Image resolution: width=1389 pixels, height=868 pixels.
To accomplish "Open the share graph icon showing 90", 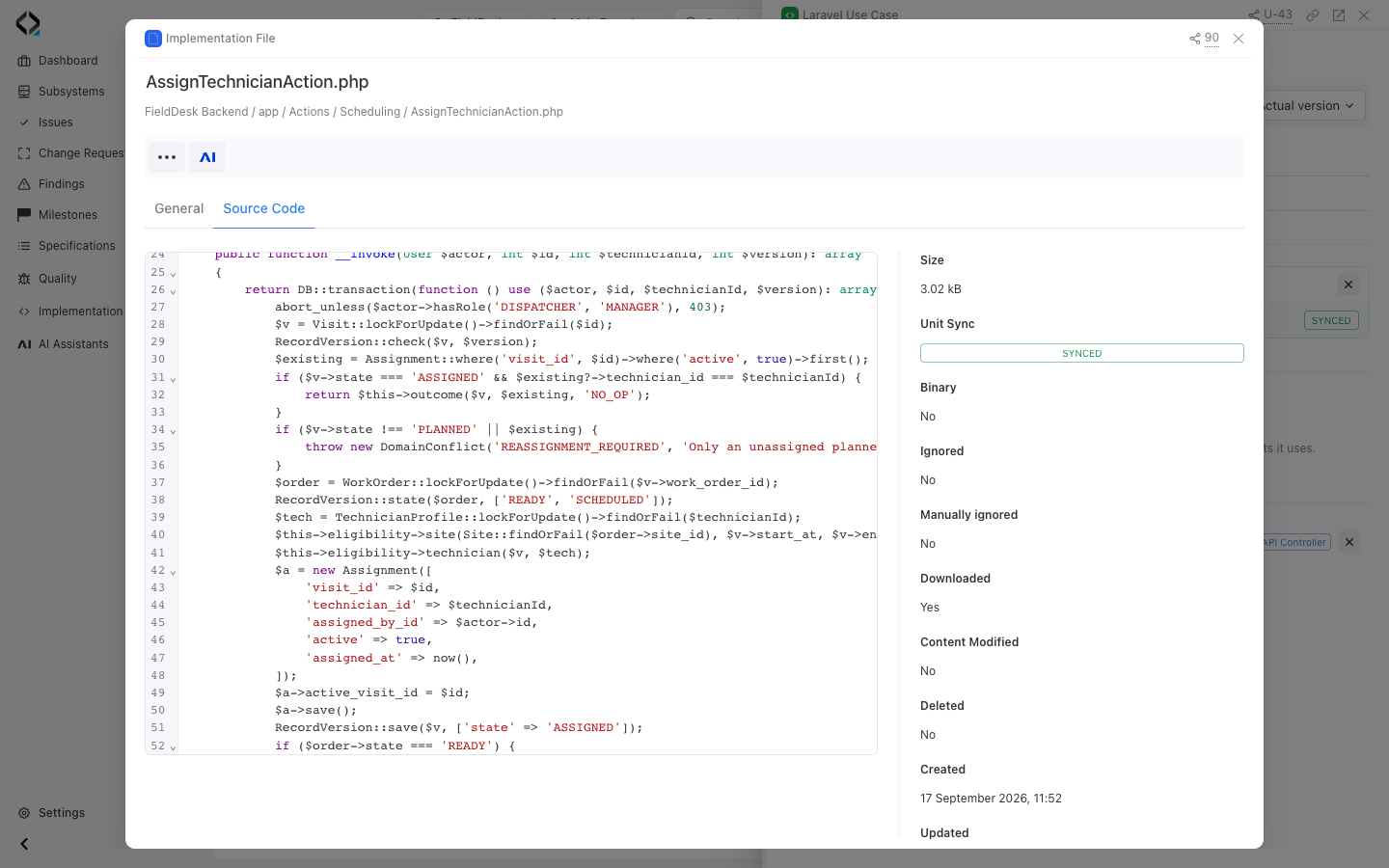I will [1205, 39].
